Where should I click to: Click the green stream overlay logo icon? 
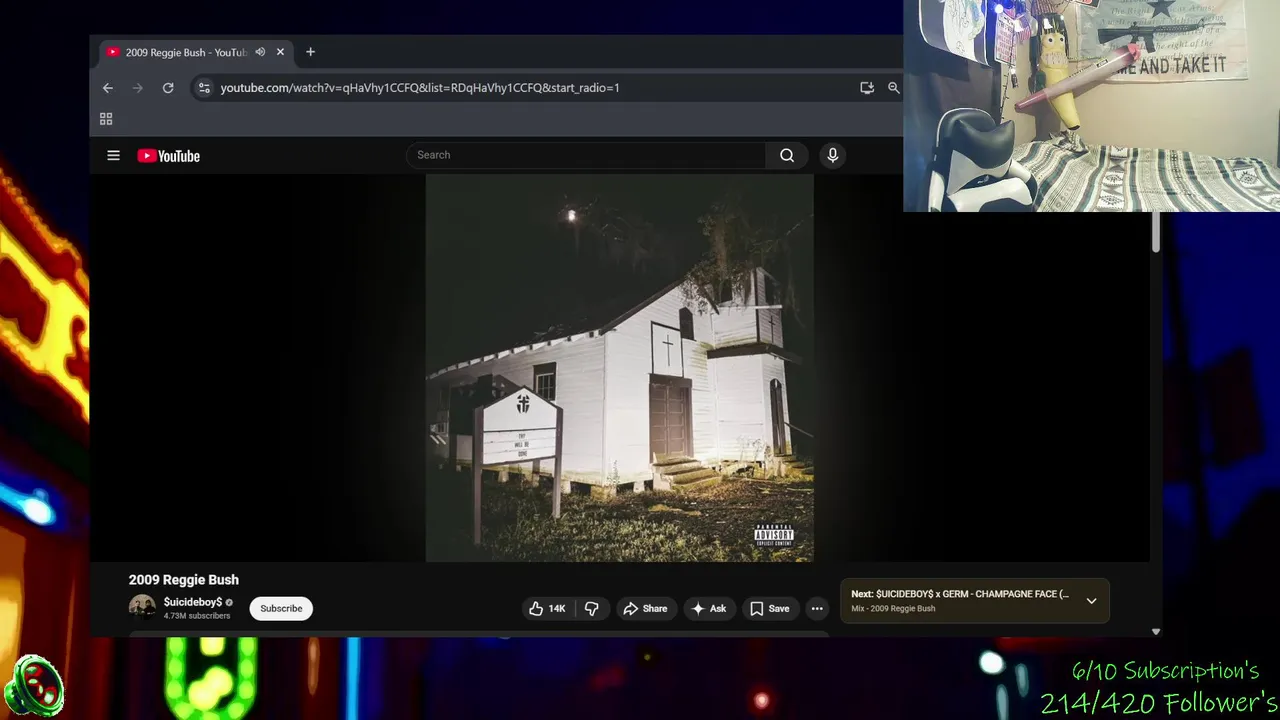[x=34, y=687]
